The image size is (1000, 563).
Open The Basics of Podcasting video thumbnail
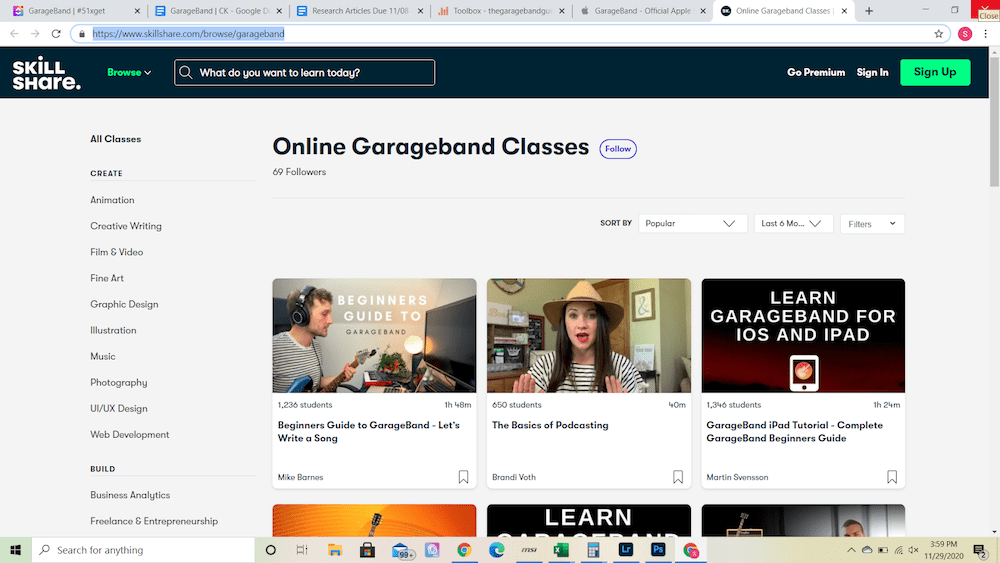tap(589, 335)
